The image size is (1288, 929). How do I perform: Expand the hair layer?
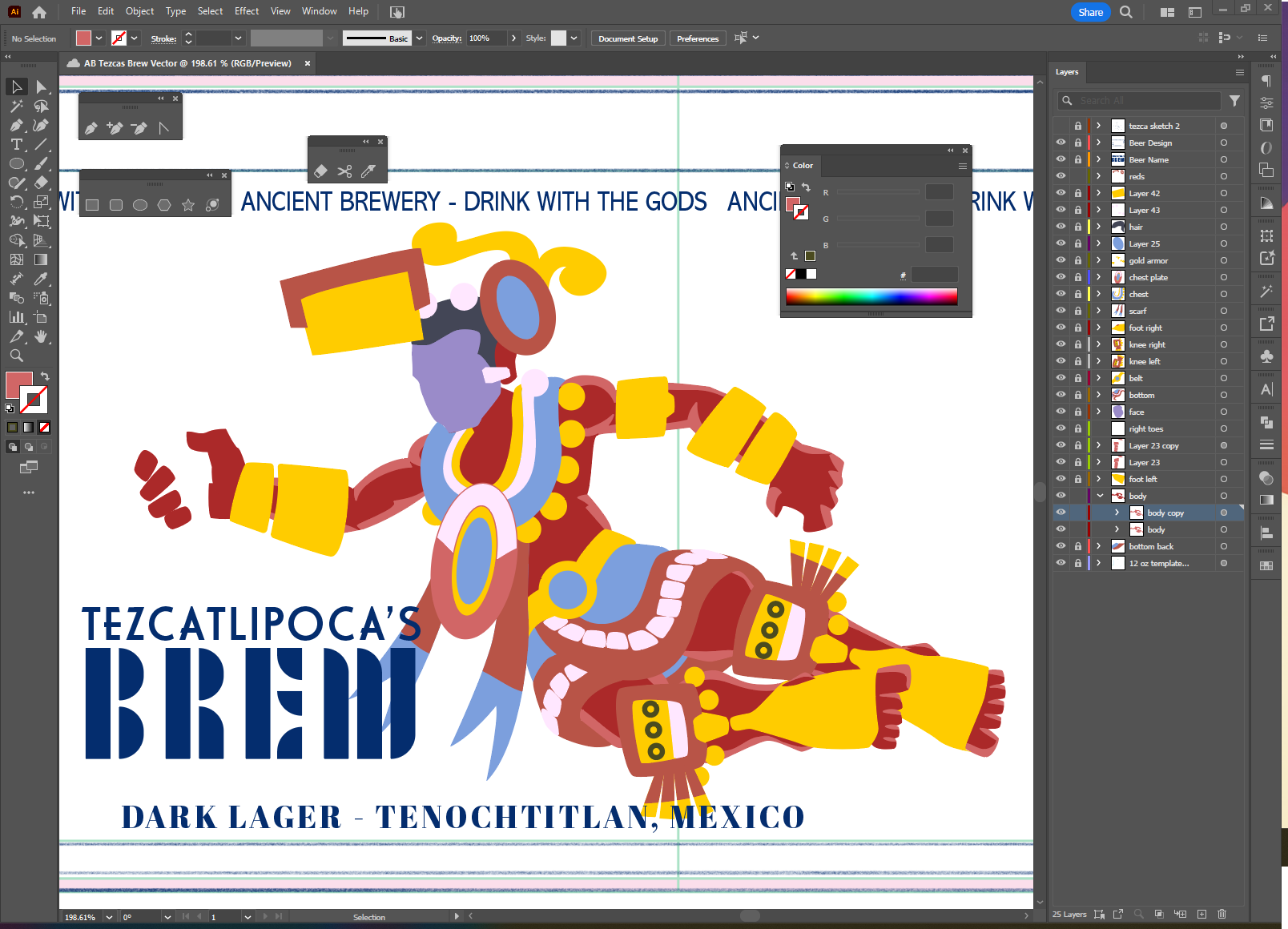[1099, 227]
